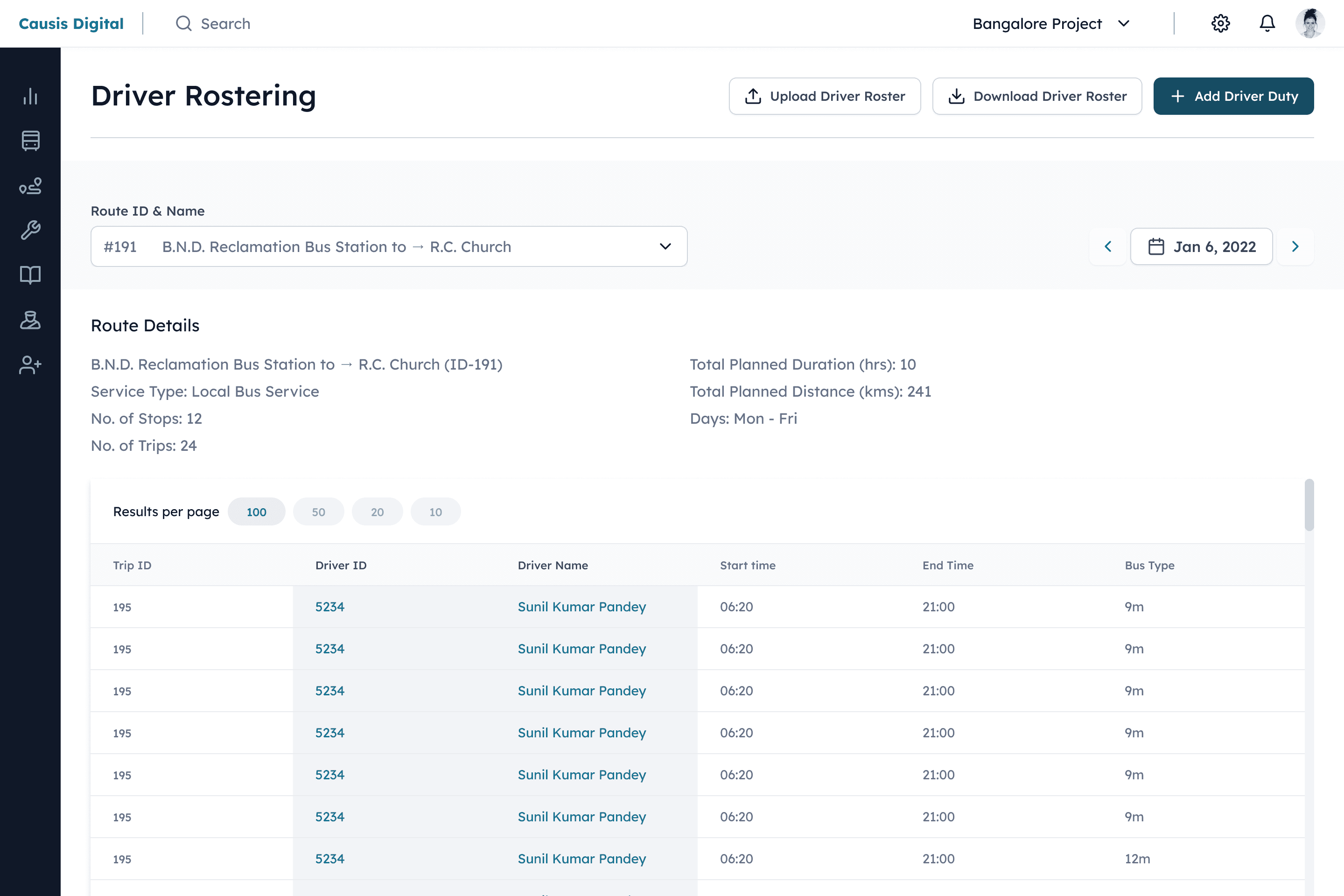Open the maintenance wrench sidebar icon
The image size is (1344, 896).
click(x=30, y=230)
